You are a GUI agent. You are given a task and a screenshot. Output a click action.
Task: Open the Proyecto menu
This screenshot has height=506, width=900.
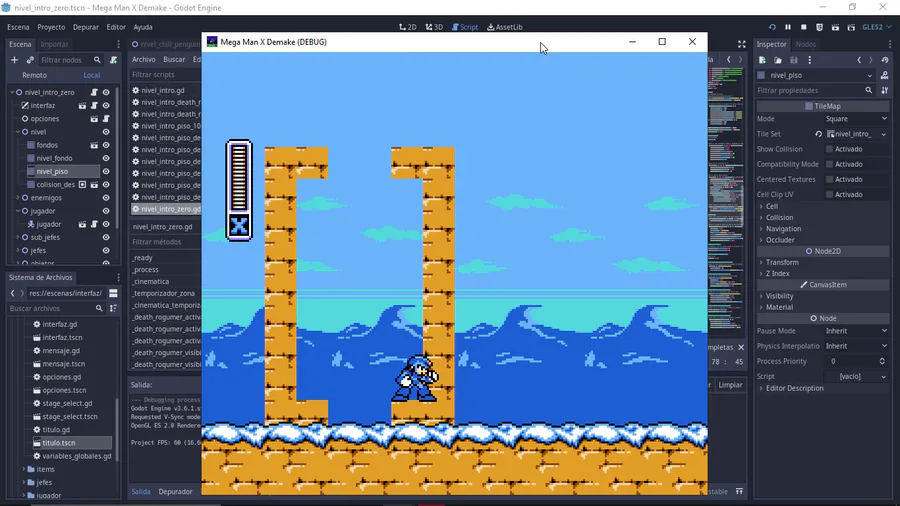click(x=51, y=27)
